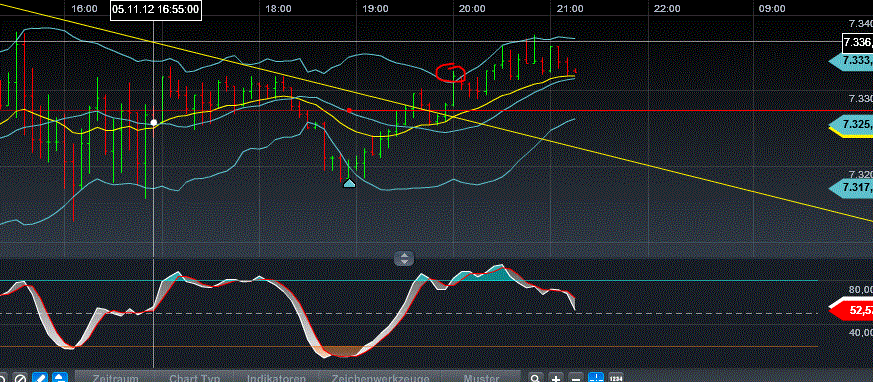Open the Zeitraum menu
This screenshot has width=873, height=382.
pyautogui.click(x=115, y=378)
